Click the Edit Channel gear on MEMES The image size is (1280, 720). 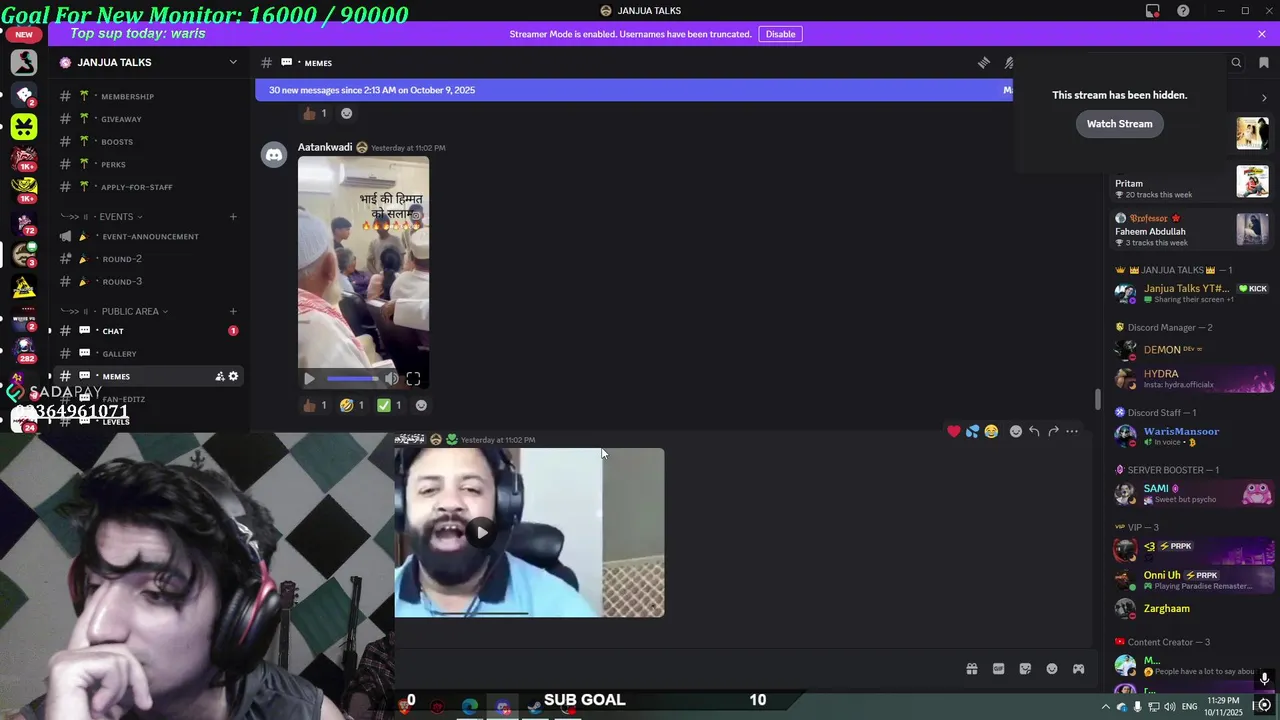click(233, 376)
